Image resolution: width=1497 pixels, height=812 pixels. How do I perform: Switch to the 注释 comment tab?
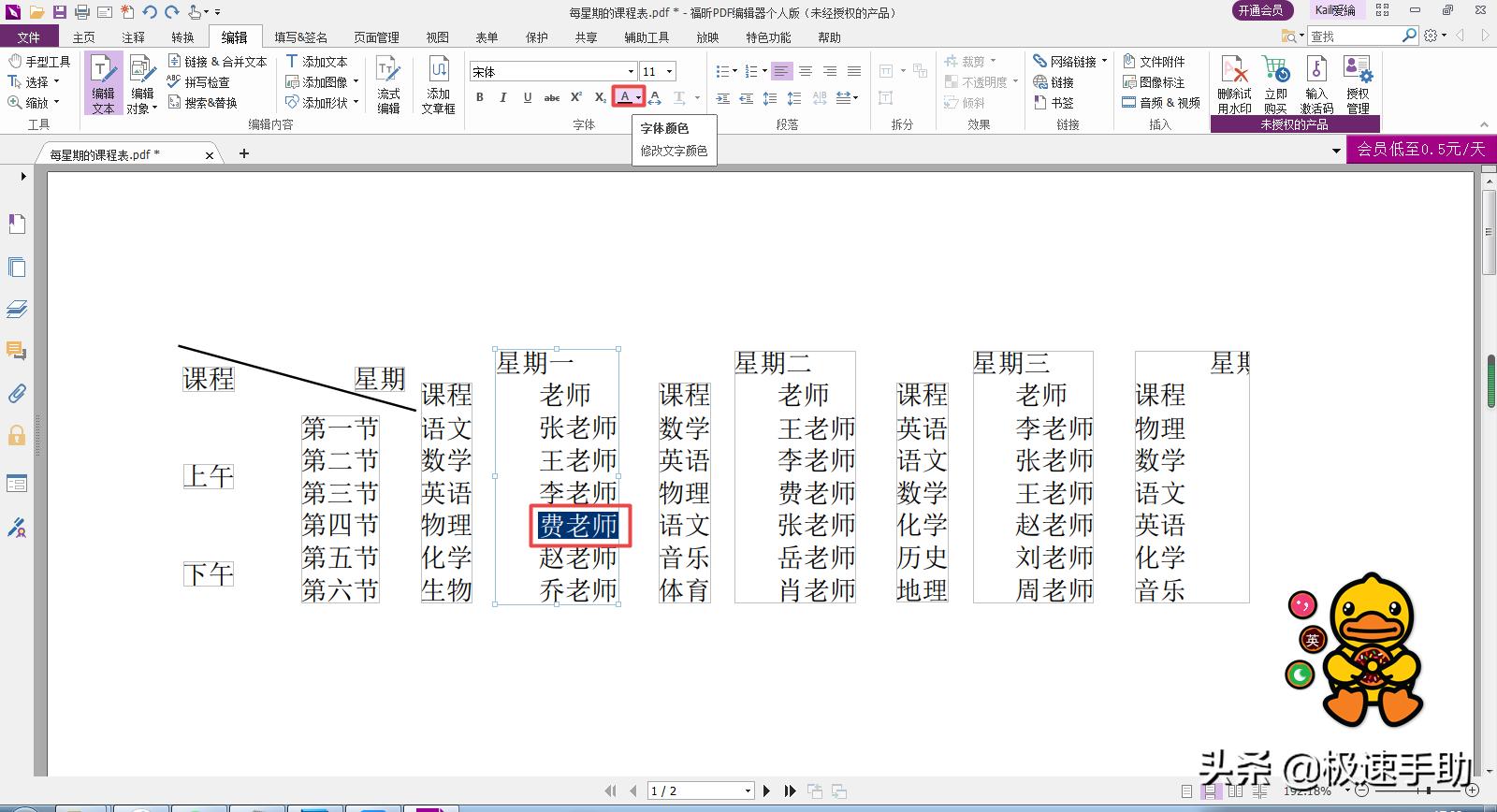pyautogui.click(x=134, y=36)
